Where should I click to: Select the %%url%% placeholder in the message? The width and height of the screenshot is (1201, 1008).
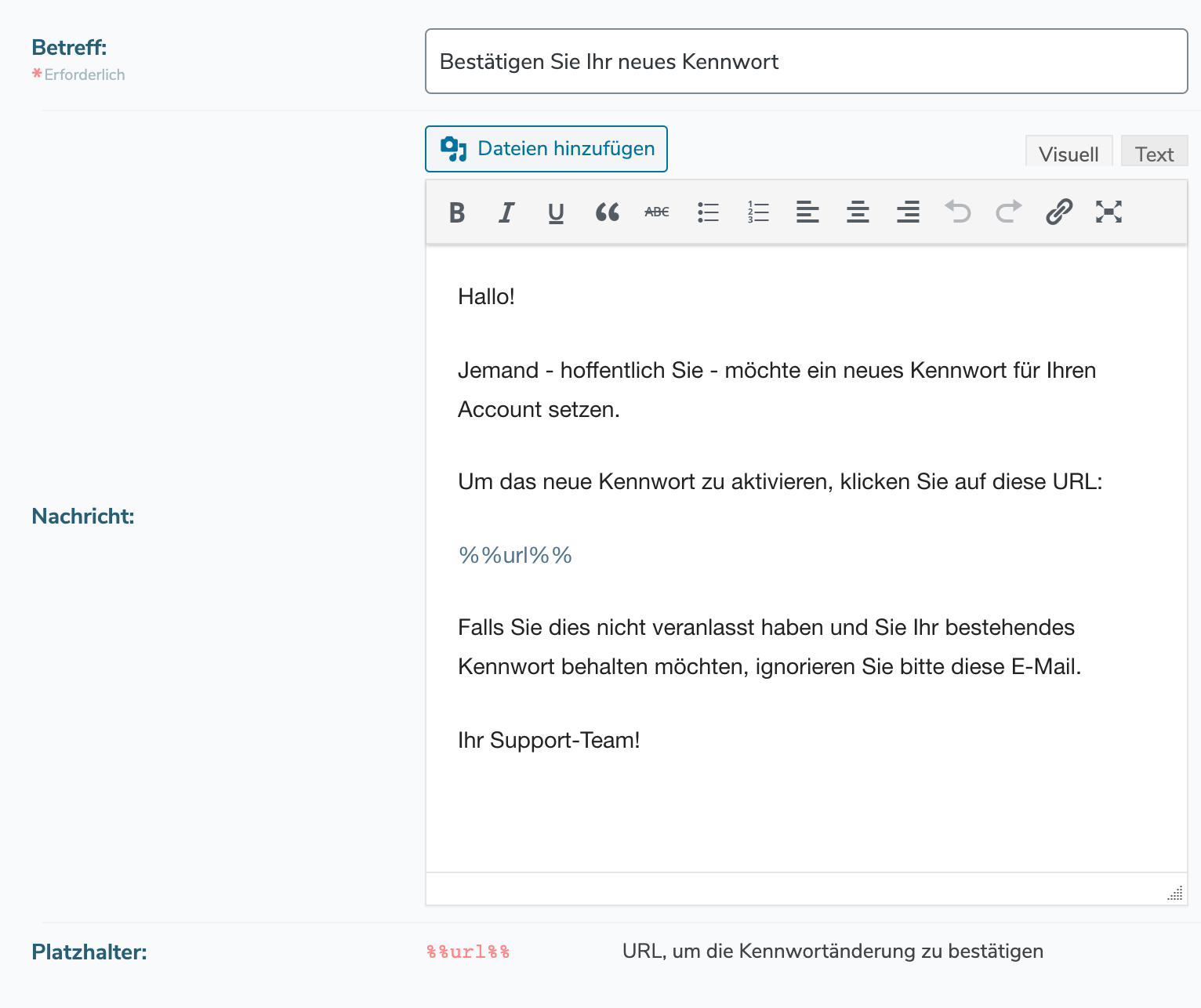pos(515,555)
